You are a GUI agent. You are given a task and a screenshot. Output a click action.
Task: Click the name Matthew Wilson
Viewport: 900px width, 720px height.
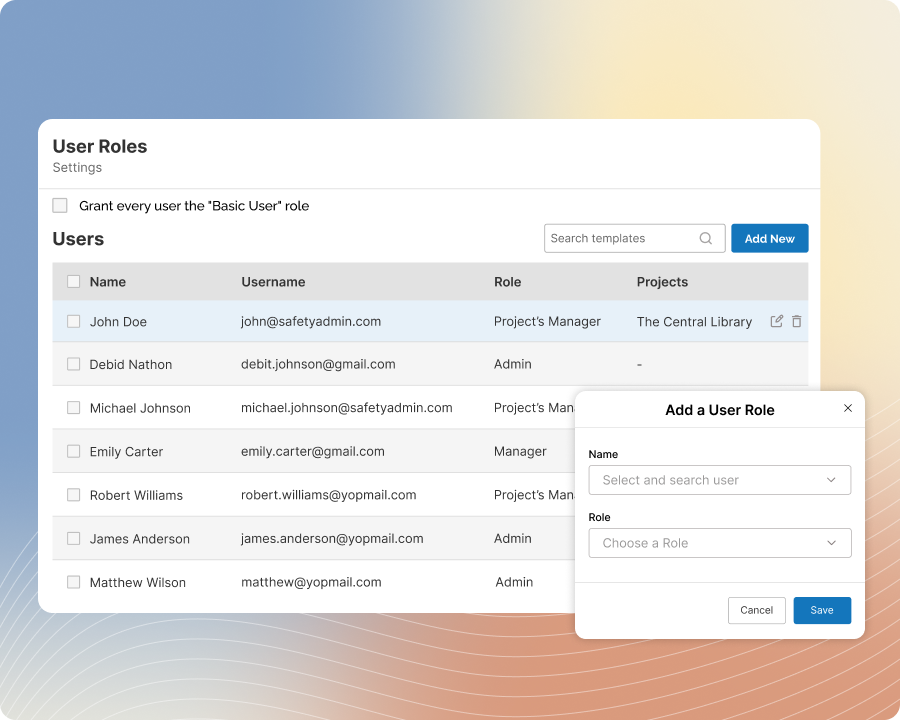(138, 582)
